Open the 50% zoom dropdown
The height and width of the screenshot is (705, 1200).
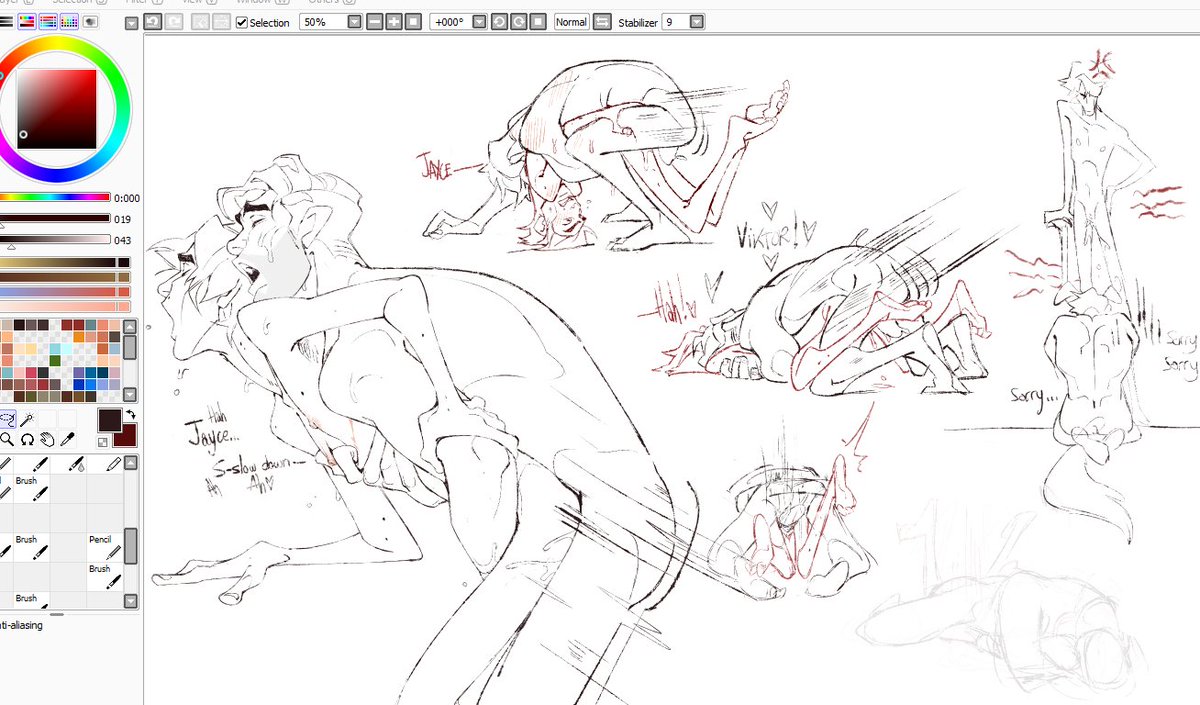355,21
